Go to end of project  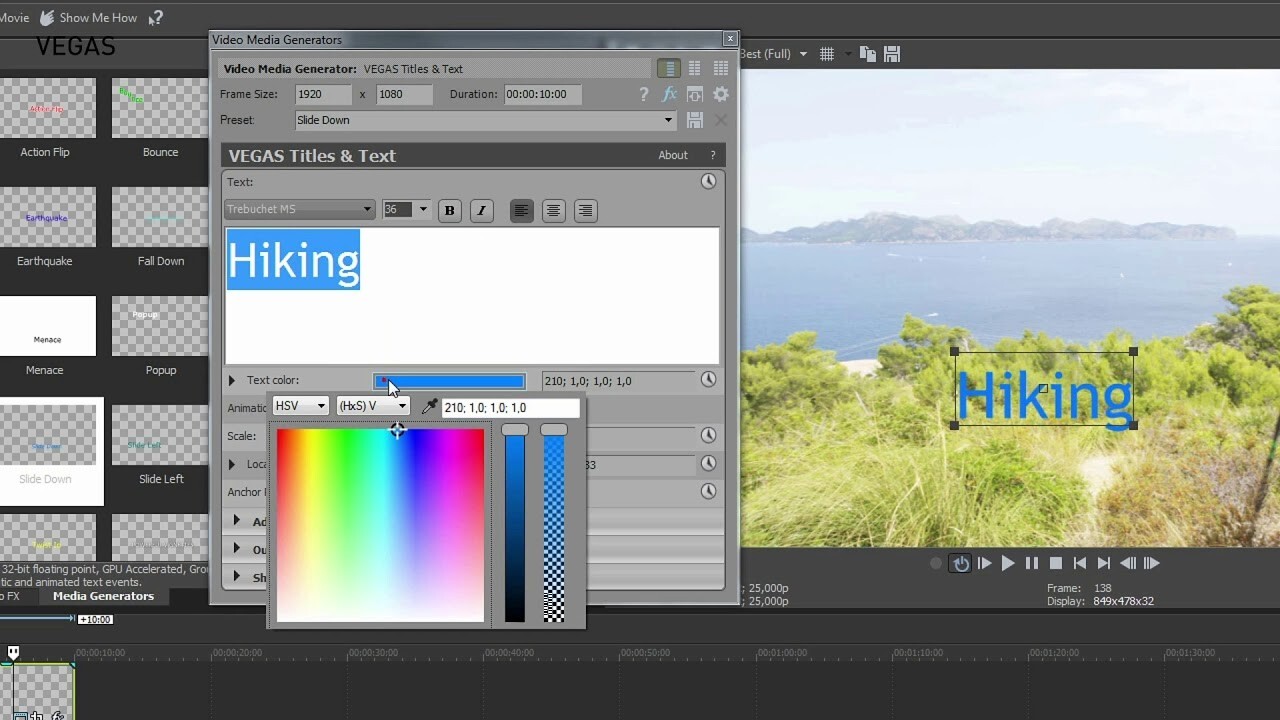pyautogui.click(x=1104, y=563)
